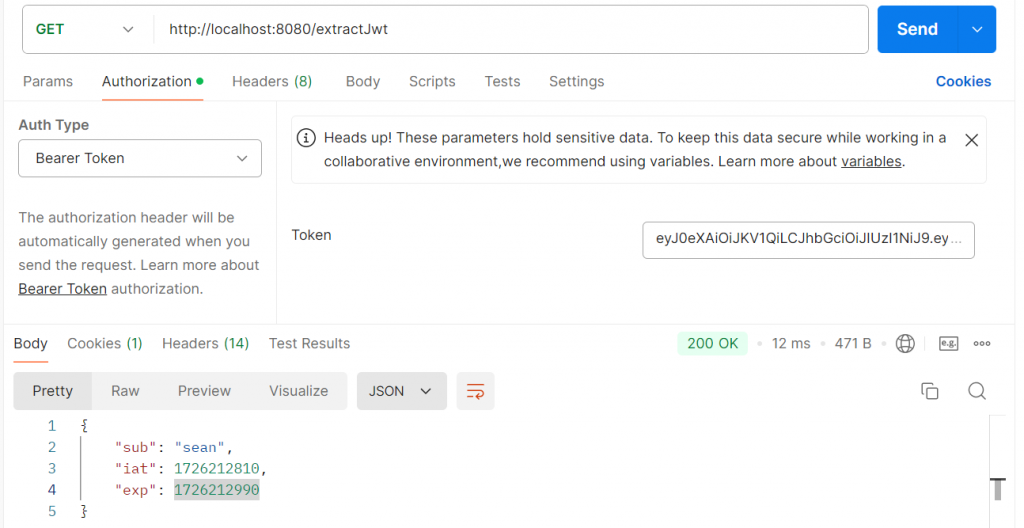Click the Send button
The image size is (1024, 528).
[916, 29]
